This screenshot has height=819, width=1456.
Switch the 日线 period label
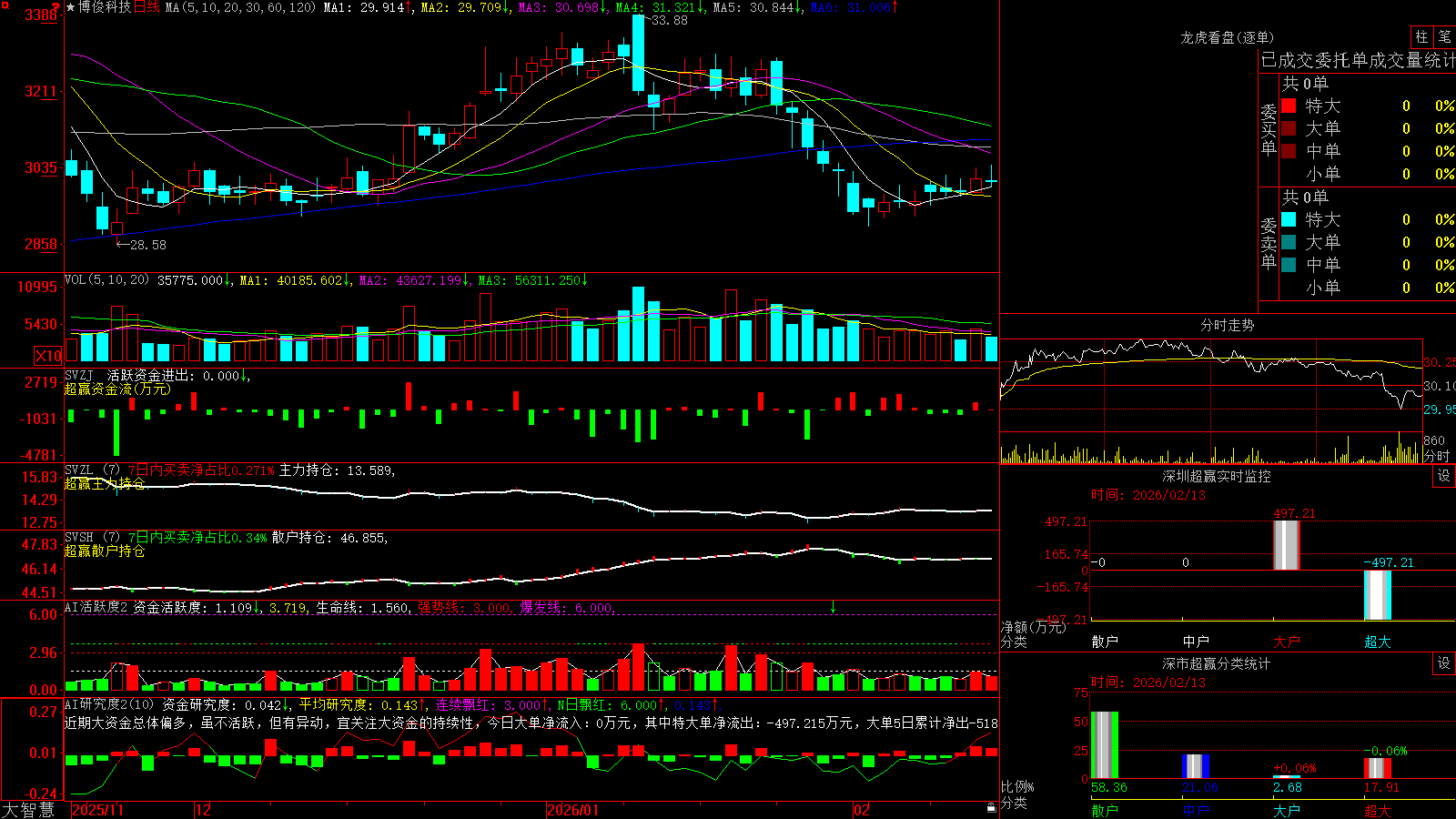pyautogui.click(x=147, y=7)
